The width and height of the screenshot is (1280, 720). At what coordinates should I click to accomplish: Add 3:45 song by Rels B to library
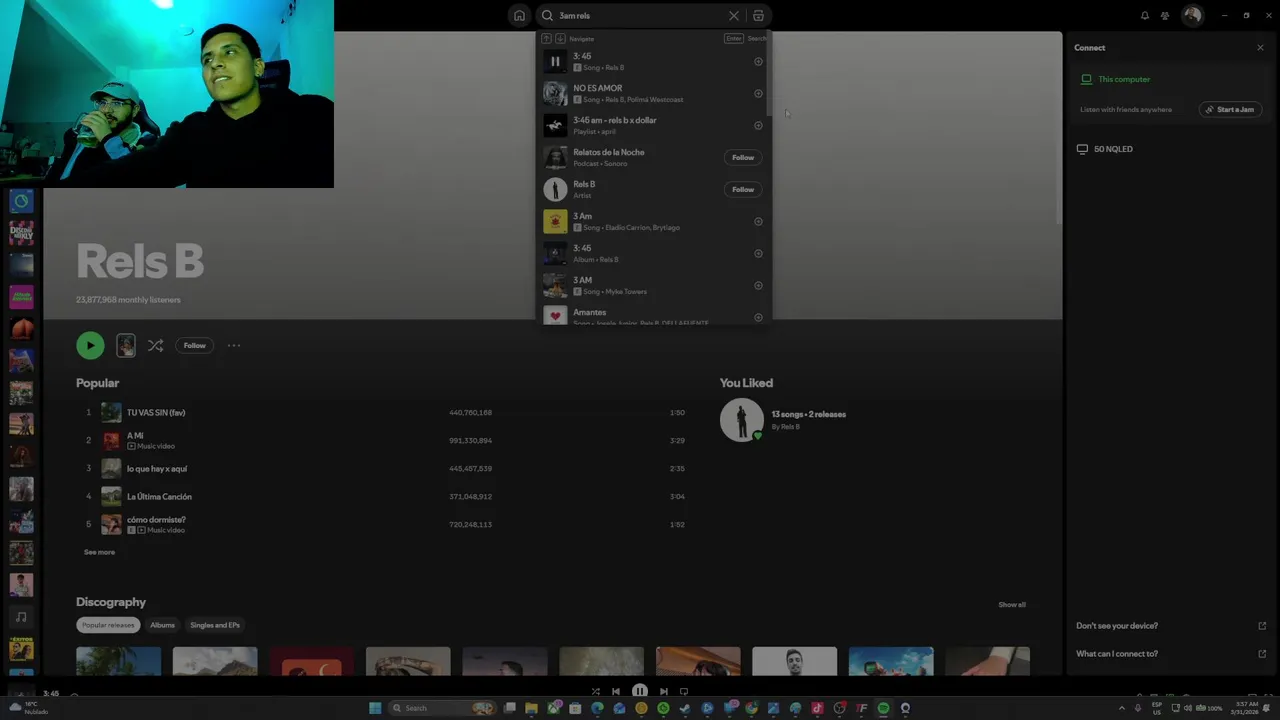tap(758, 62)
